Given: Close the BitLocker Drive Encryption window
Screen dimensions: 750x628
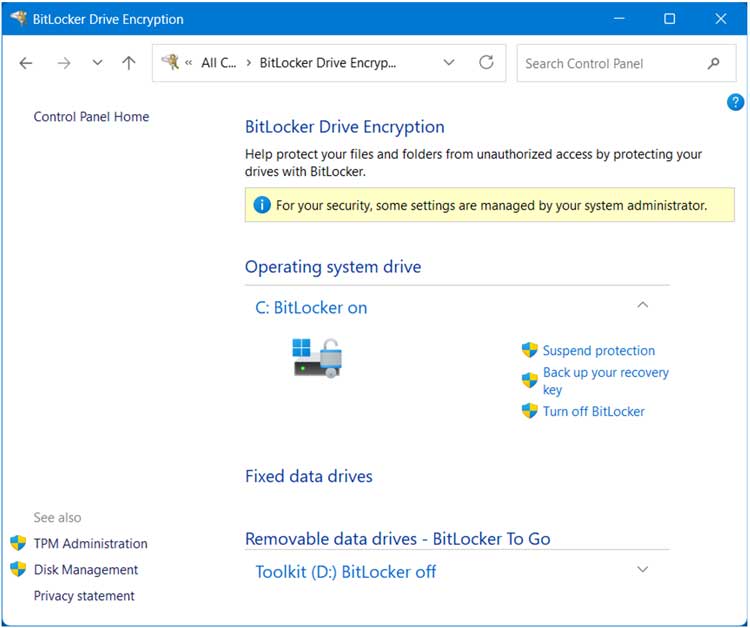Looking at the screenshot, I should click(720, 19).
